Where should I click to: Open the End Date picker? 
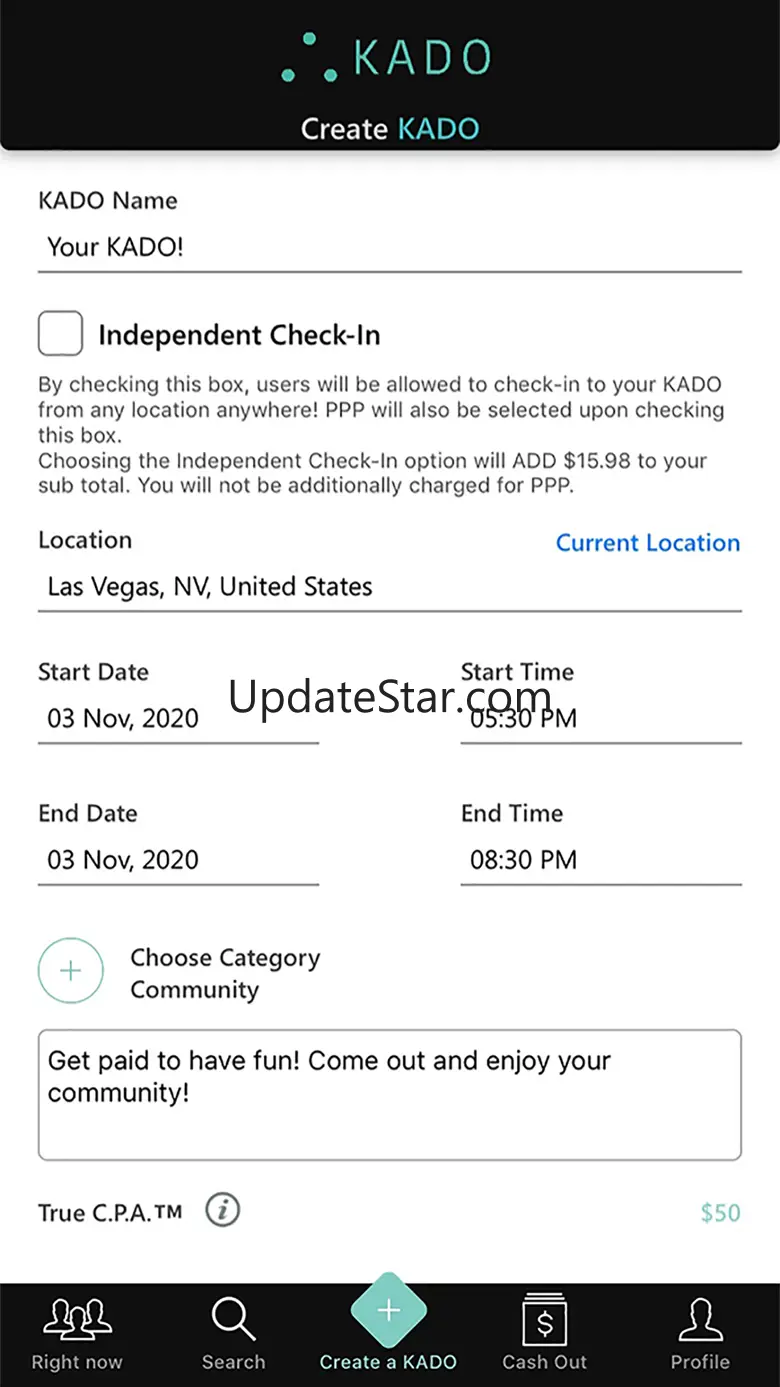(x=178, y=860)
